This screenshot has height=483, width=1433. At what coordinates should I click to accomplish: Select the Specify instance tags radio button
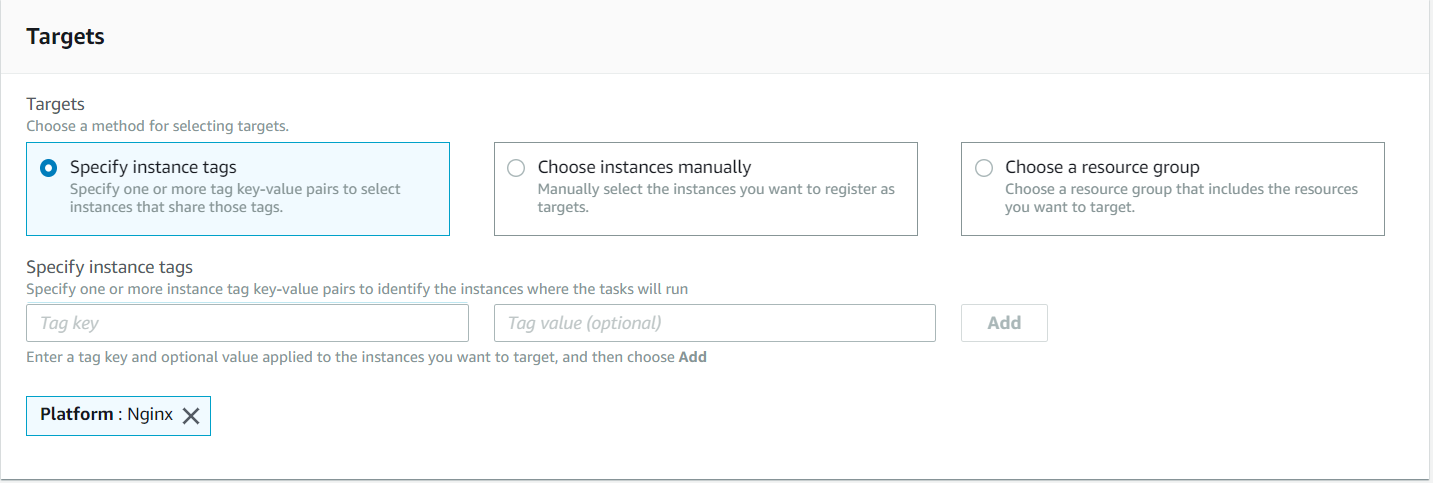coord(48,168)
